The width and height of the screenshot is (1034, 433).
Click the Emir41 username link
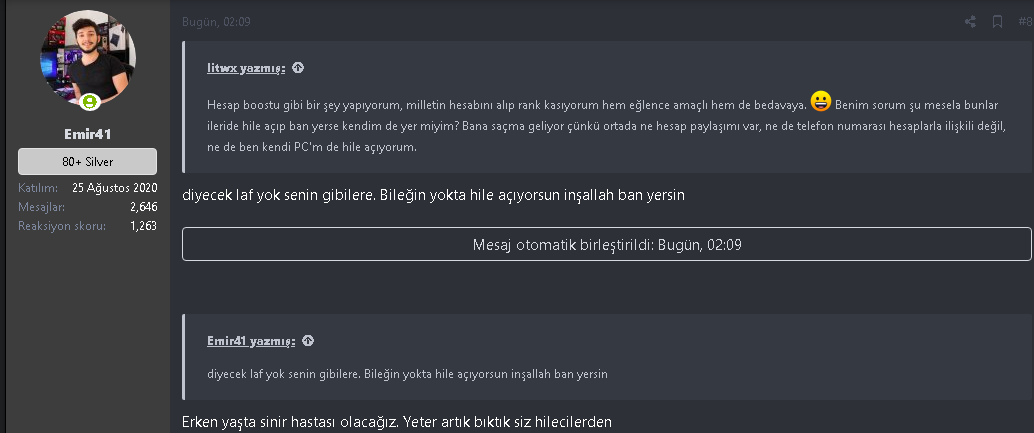87,133
